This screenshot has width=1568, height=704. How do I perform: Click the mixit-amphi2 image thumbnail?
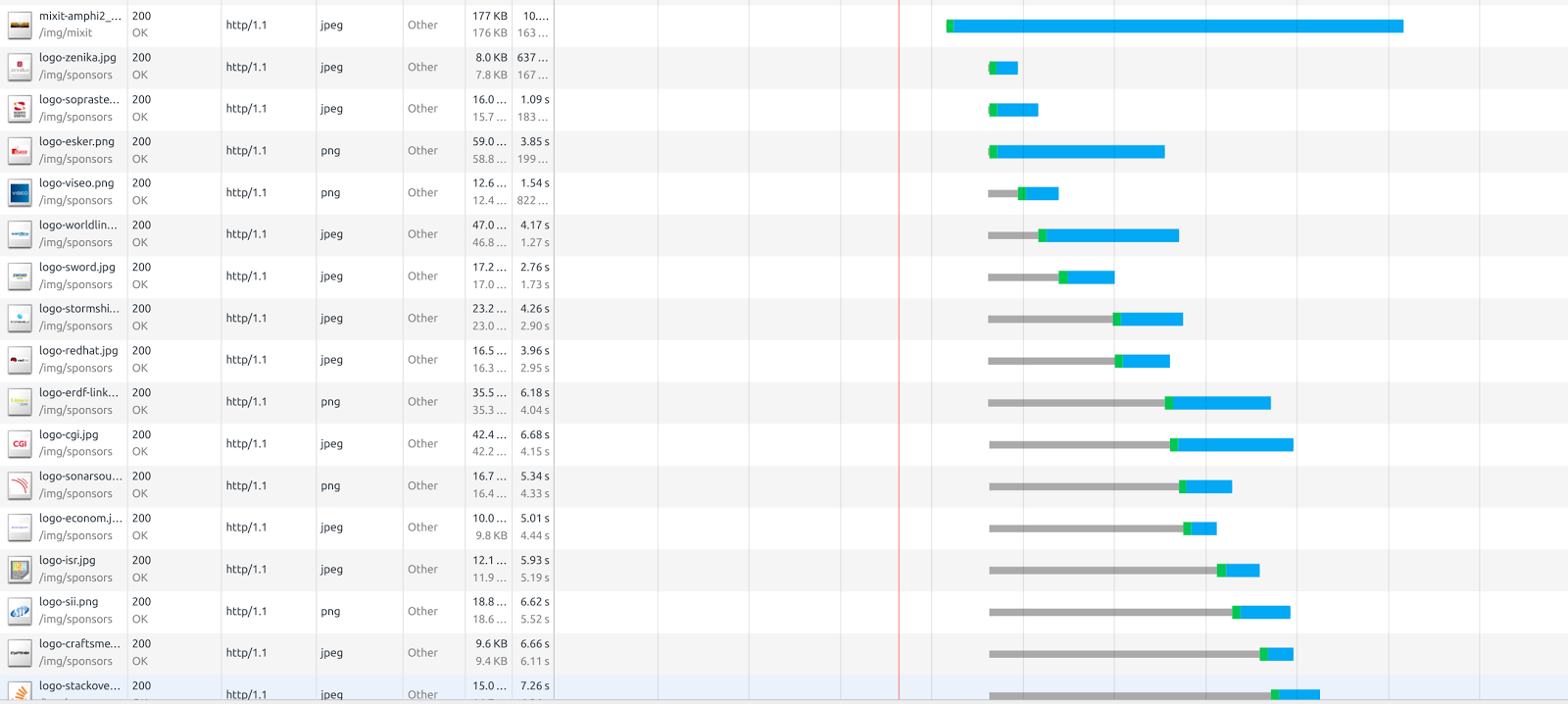20,25
